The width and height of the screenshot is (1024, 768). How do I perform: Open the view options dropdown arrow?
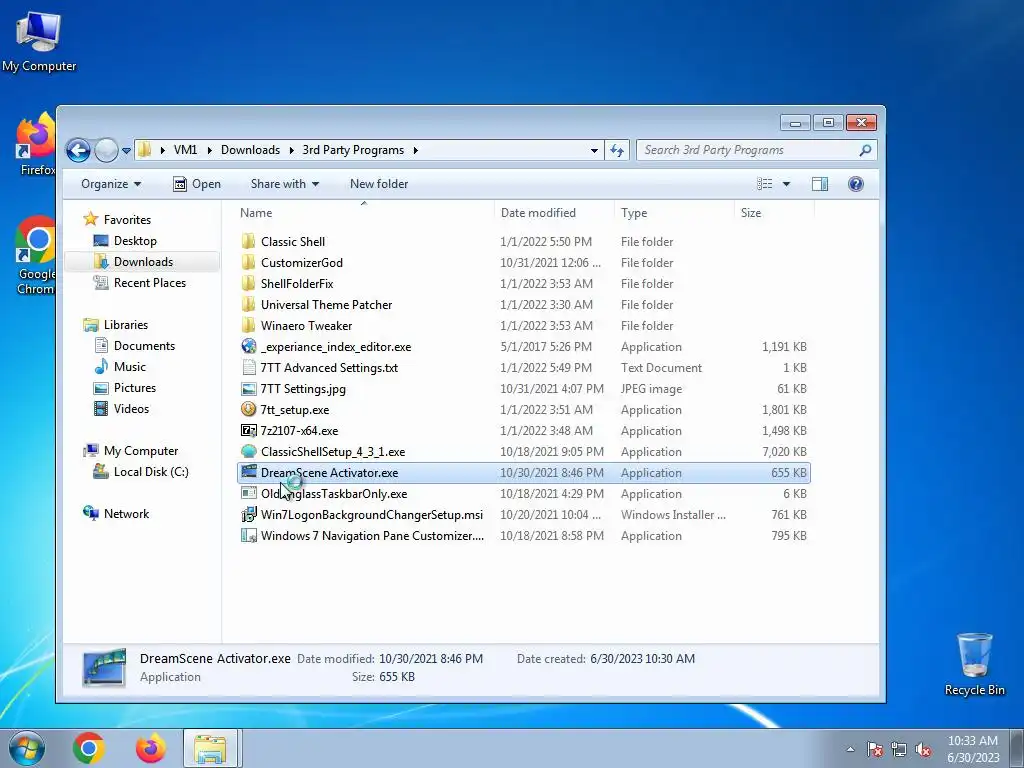tap(786, 184)
